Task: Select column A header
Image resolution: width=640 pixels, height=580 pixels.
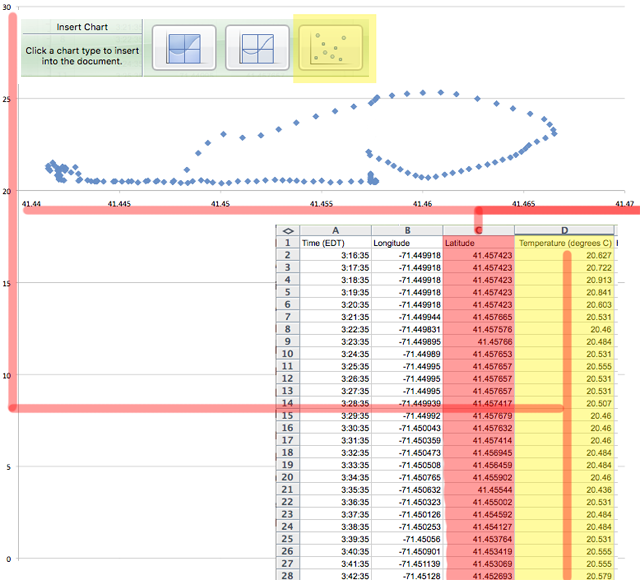Action: 335,229
